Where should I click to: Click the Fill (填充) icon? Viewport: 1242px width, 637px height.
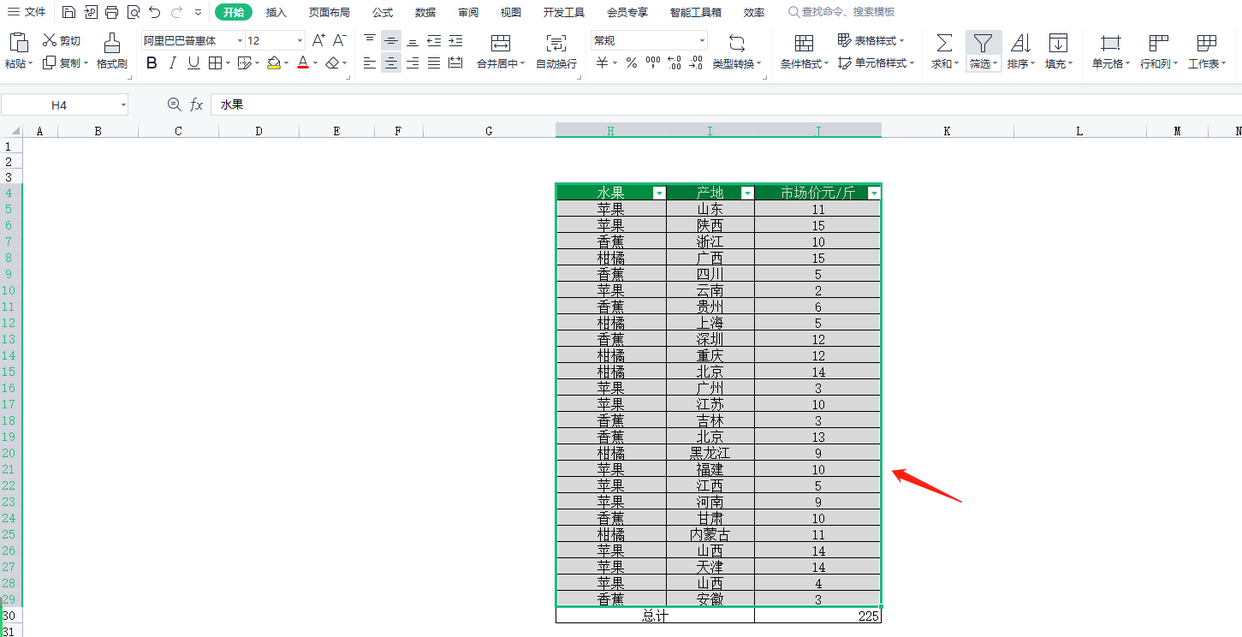point(1058,42)
